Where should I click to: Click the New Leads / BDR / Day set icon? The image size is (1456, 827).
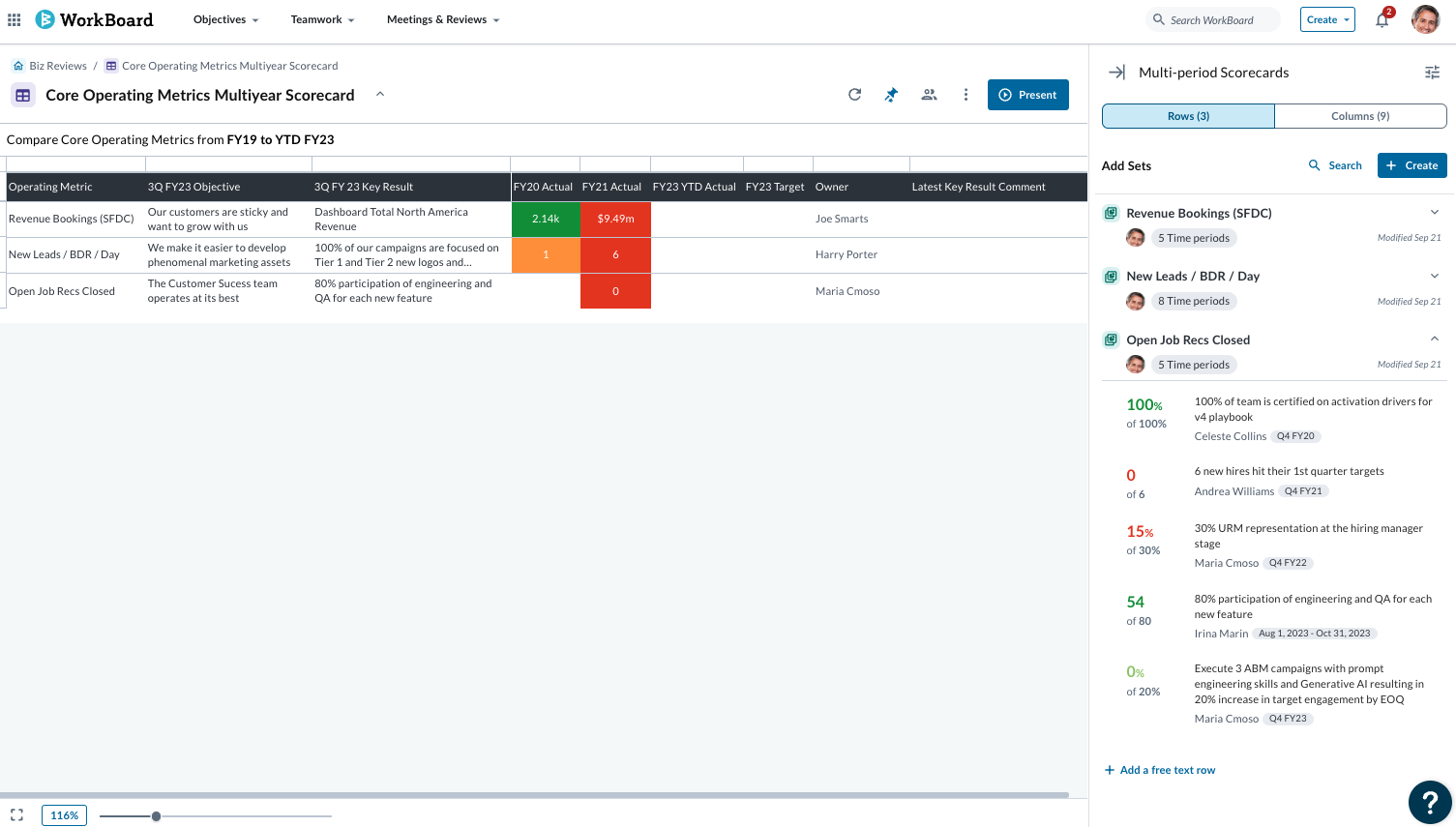click(x=1112, y=277)
